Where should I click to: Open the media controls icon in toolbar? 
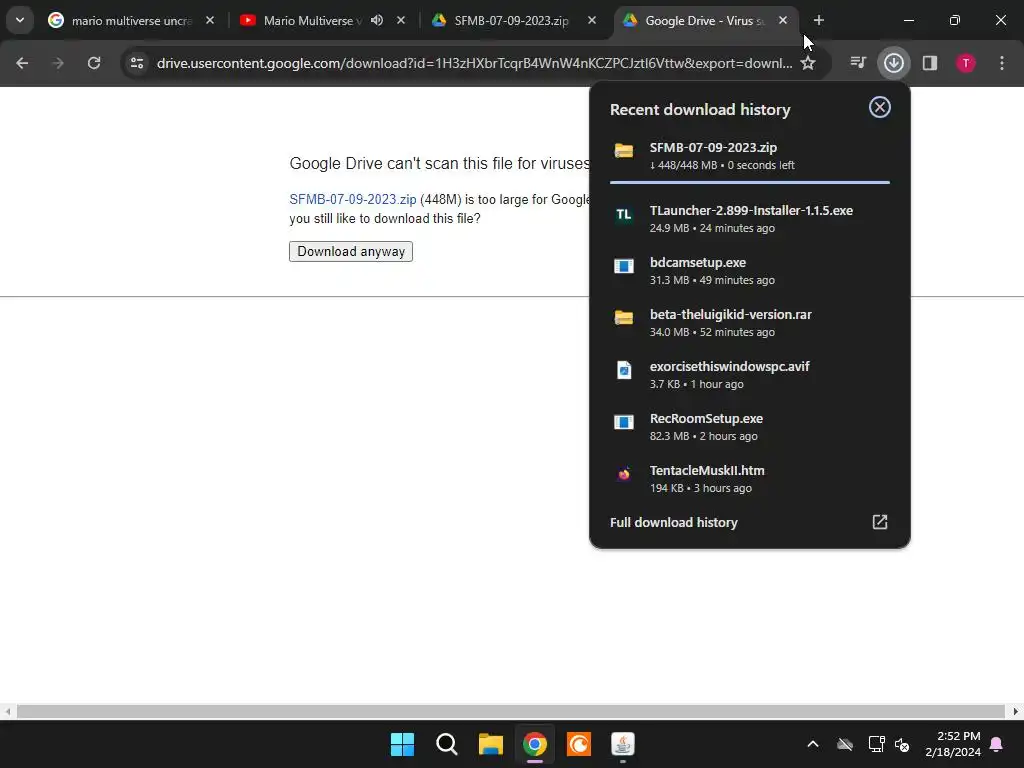tap(857, 63)
